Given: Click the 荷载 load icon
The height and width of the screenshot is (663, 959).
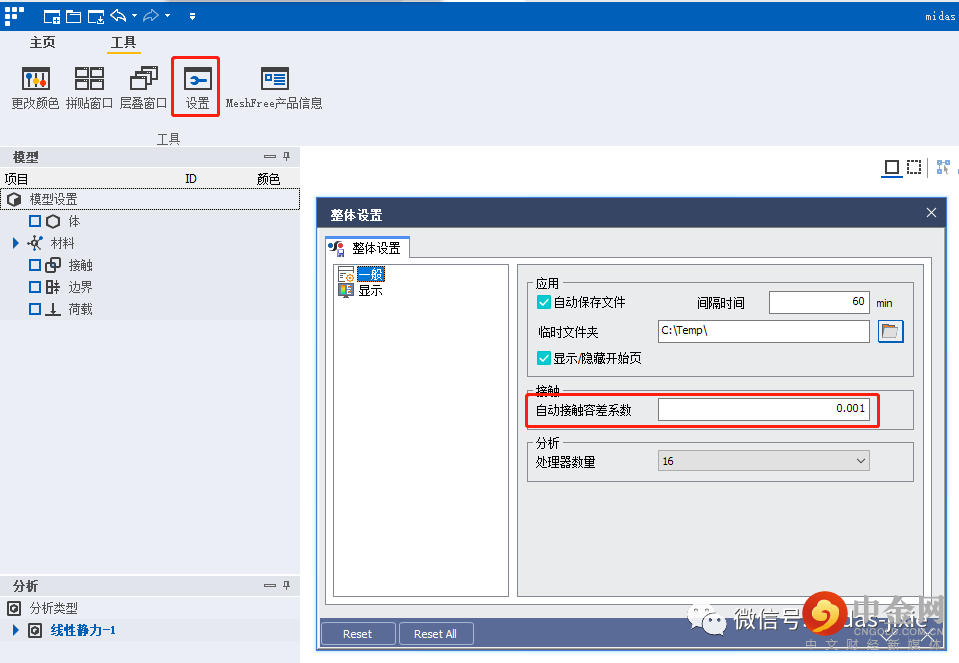Looking at the screenshot, I should (x=53, y=309).
